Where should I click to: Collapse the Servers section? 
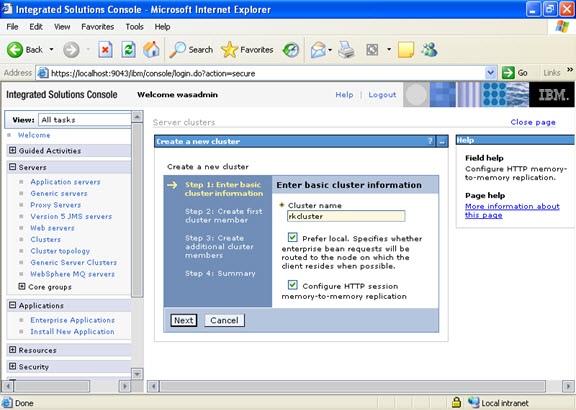[x=12, y=167]
